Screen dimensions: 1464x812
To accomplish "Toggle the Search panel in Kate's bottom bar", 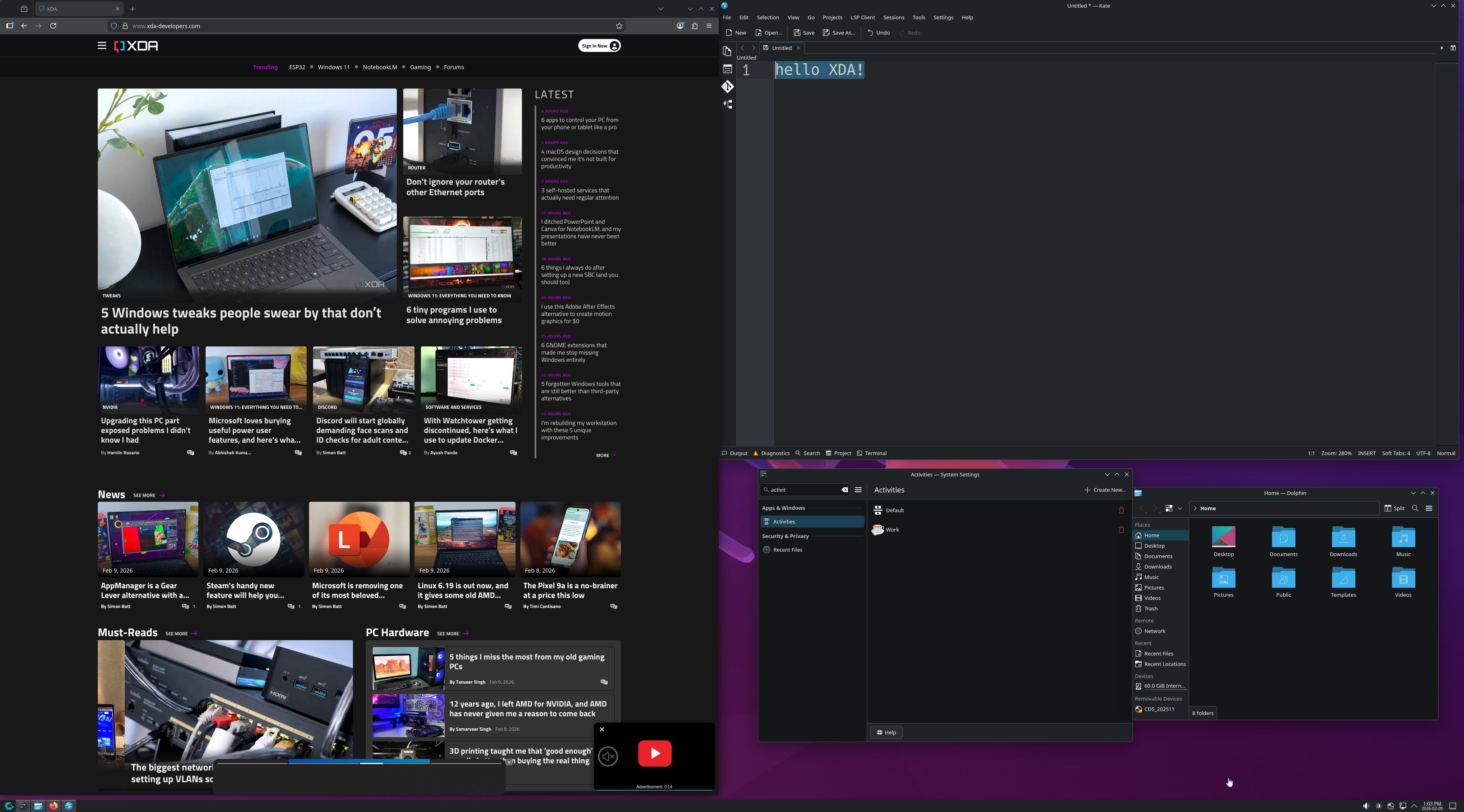I will [x=808, y=453].
